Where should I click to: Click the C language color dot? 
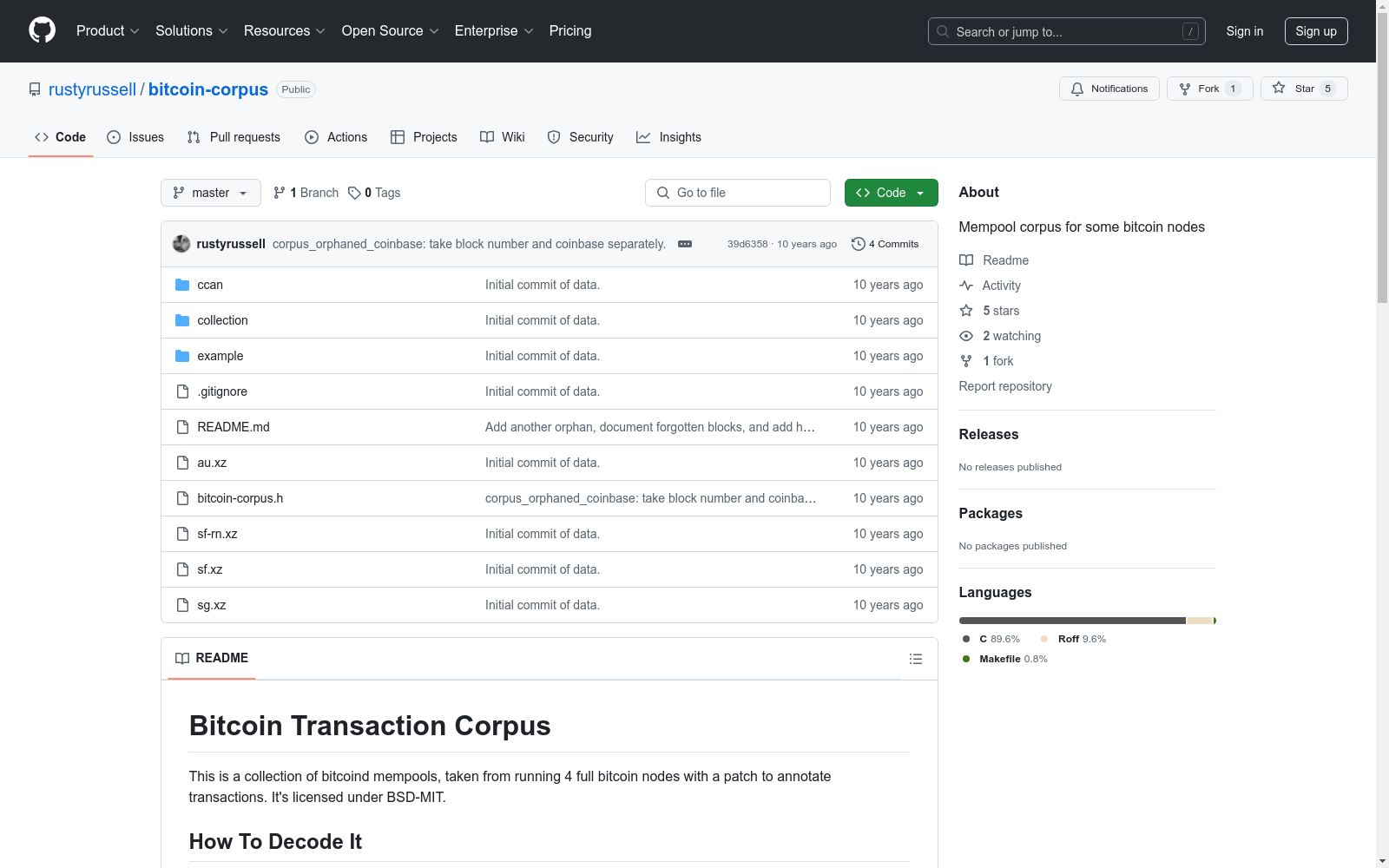click(966, 639)
